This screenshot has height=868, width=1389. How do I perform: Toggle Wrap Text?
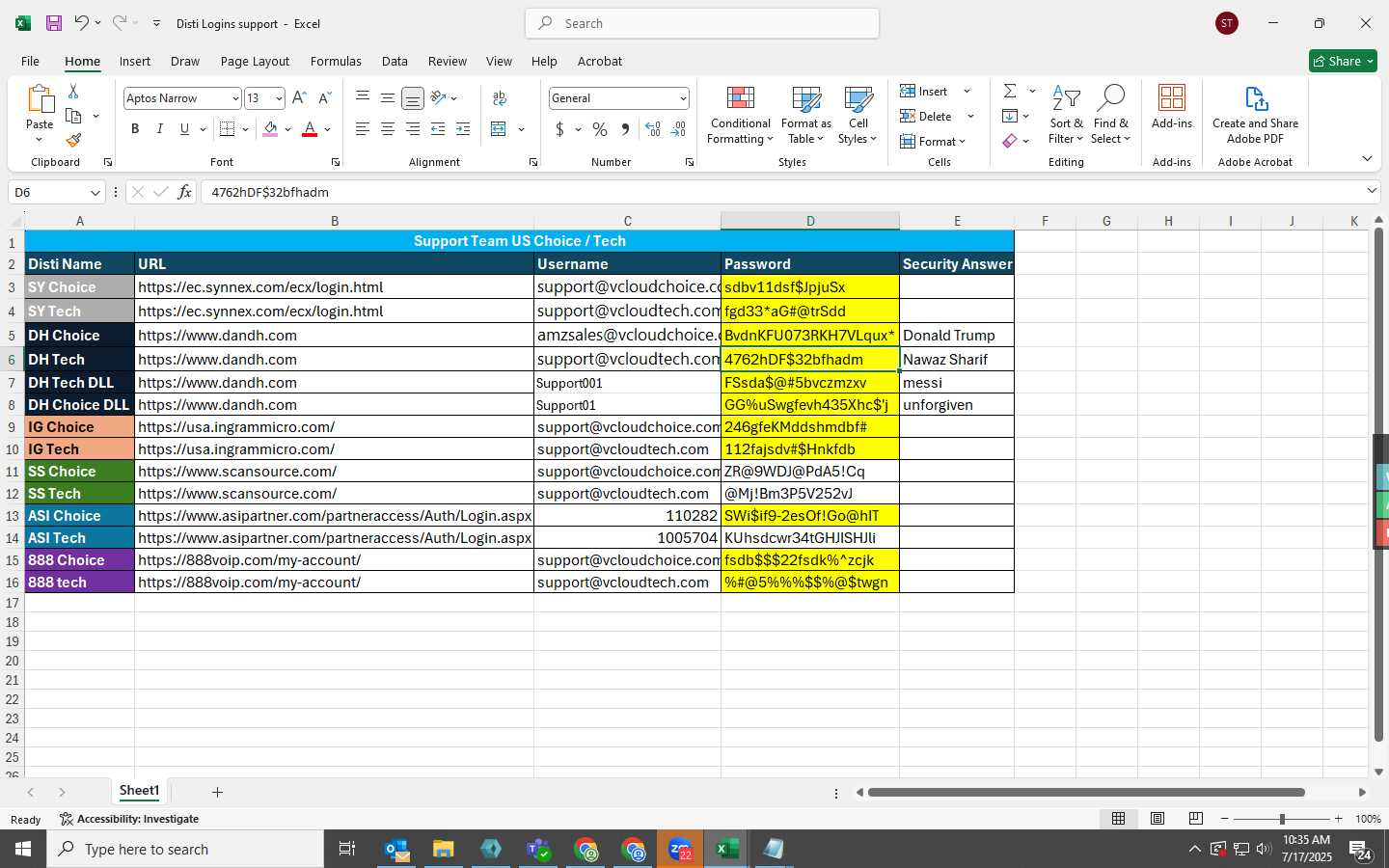[x=500, y=98]
